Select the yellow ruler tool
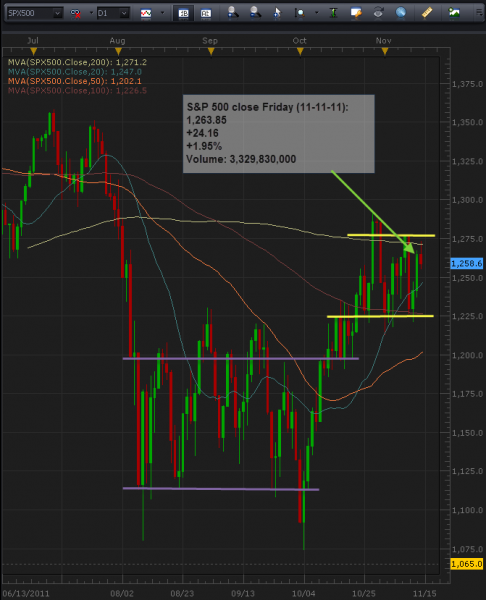 point(427,13)
